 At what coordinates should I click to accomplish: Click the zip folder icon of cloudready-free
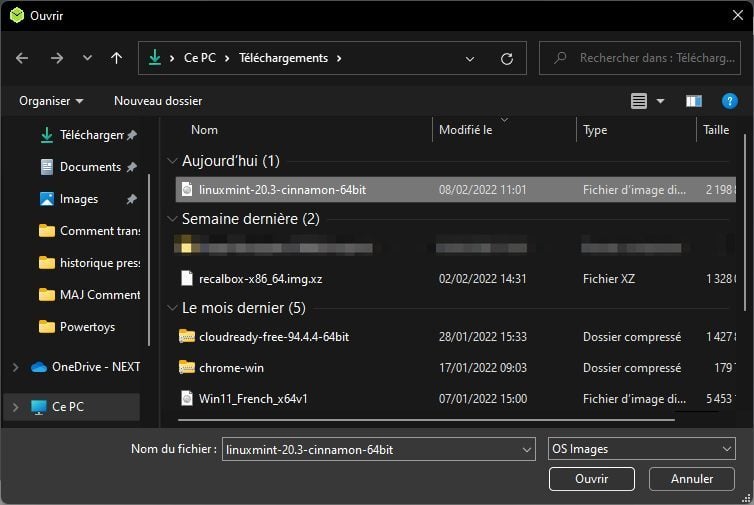tap(187, 336)
